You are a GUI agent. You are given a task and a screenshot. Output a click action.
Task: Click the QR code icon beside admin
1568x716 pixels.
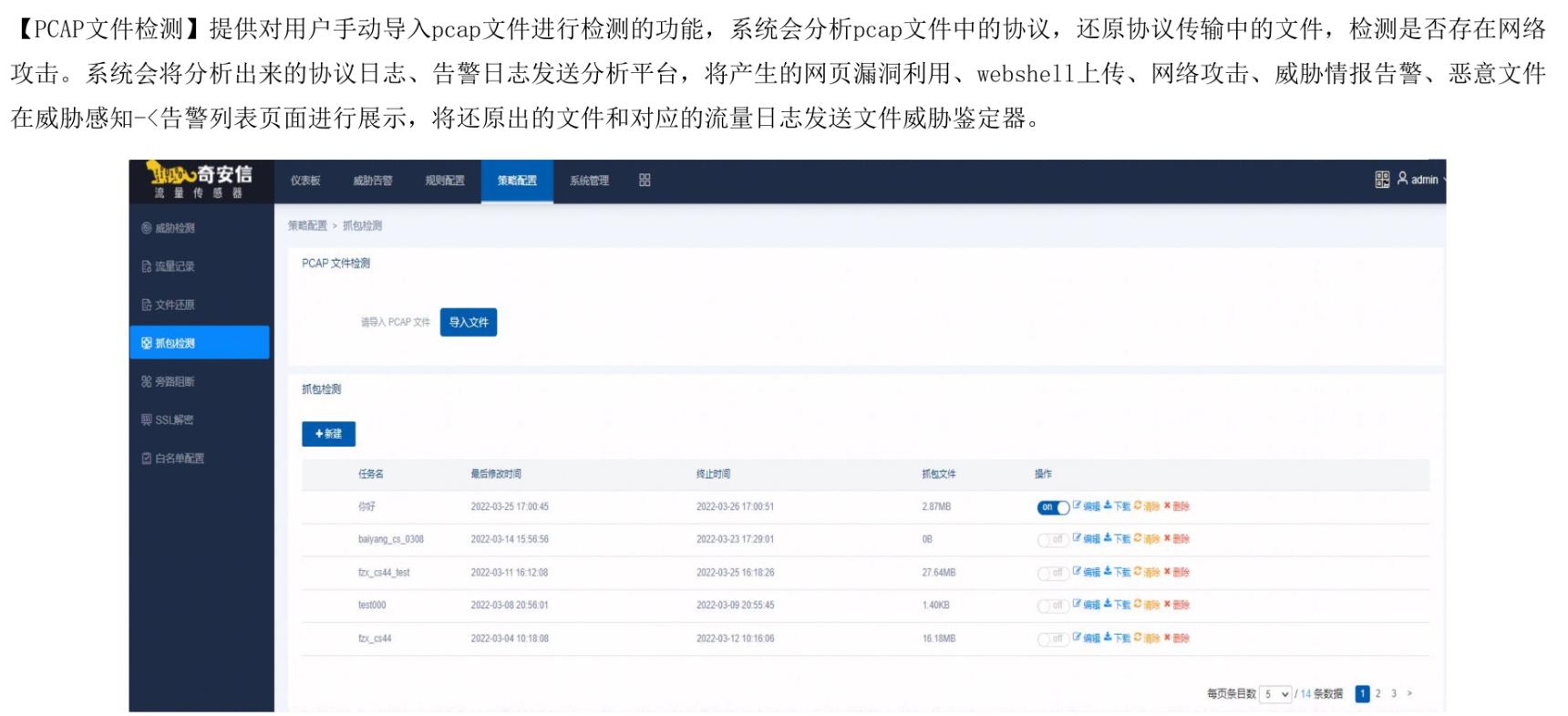point(1382,180)
